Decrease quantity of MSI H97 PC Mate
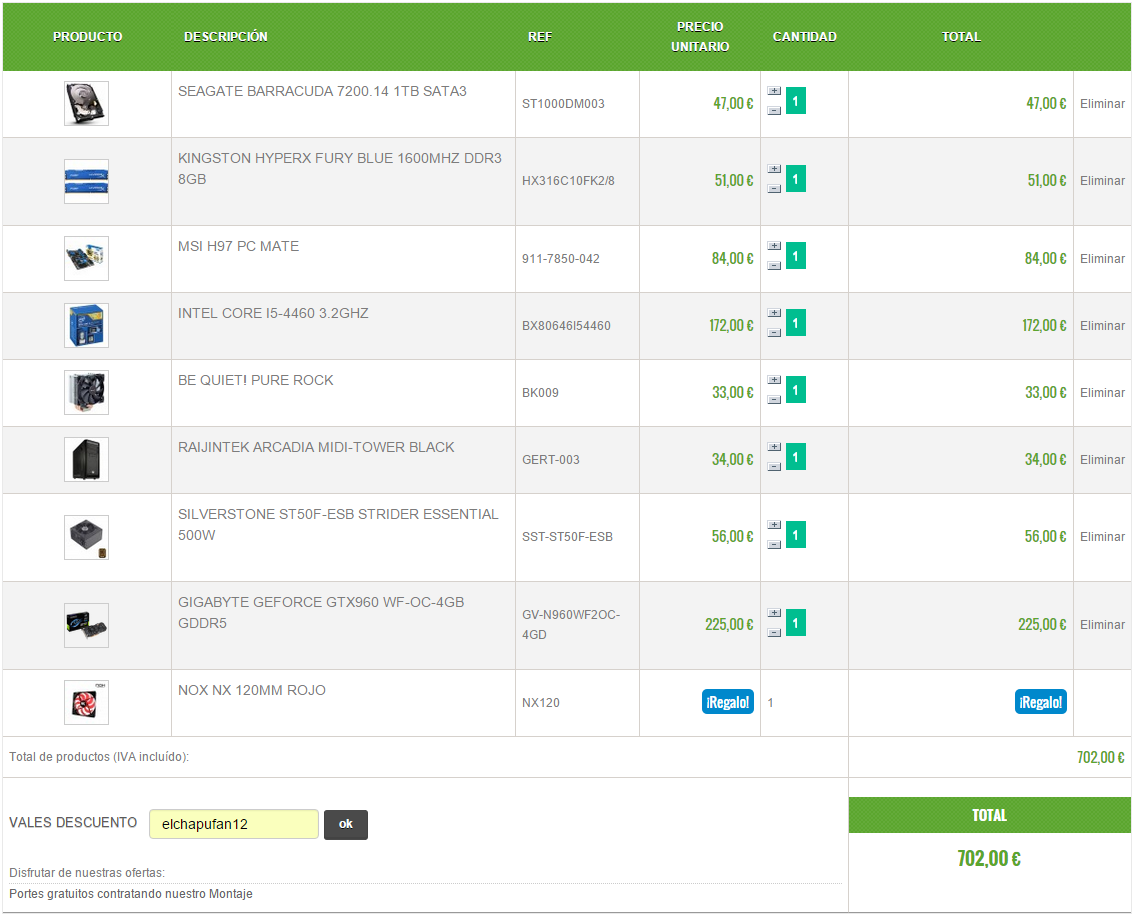1137x918 pixels. pos(774,266)
